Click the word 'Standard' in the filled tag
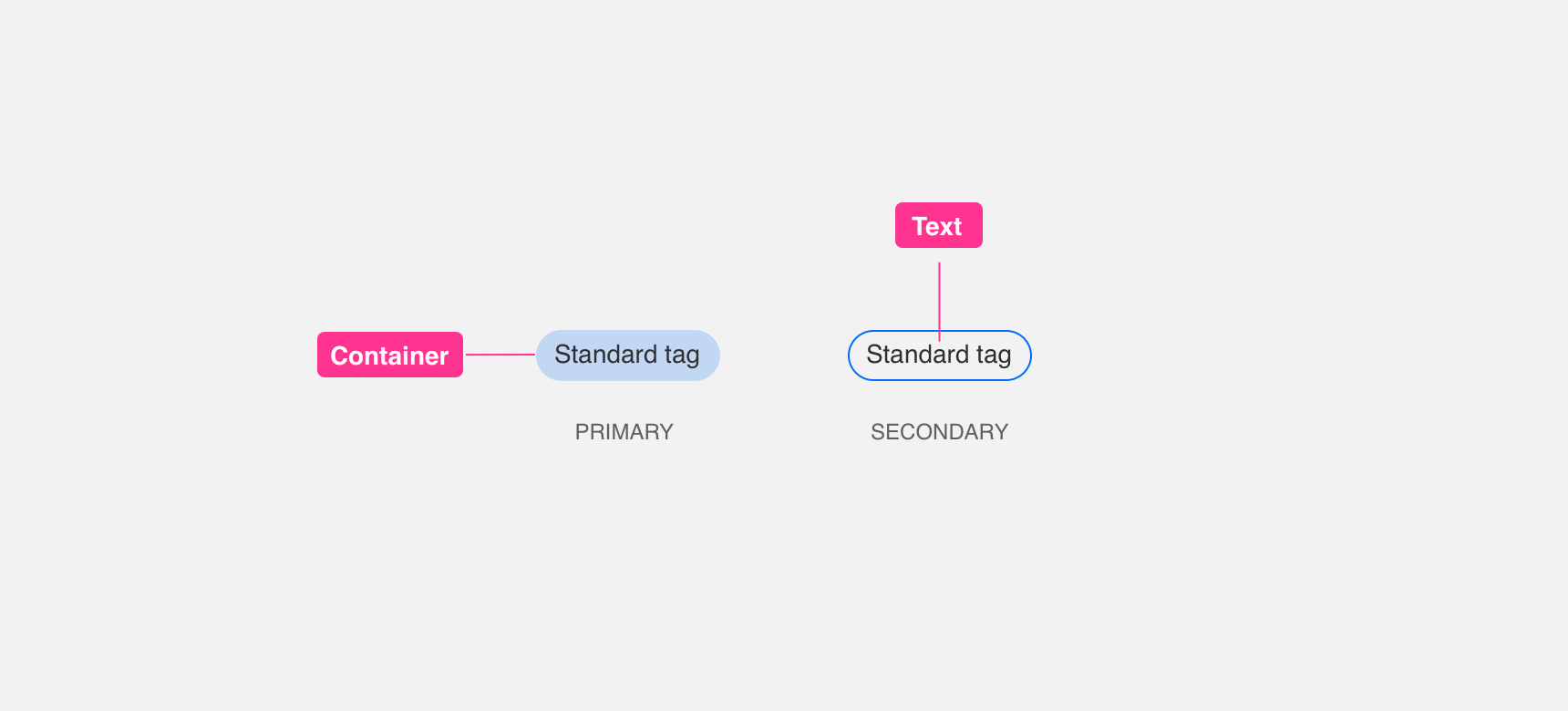 (x=606, y=355)
